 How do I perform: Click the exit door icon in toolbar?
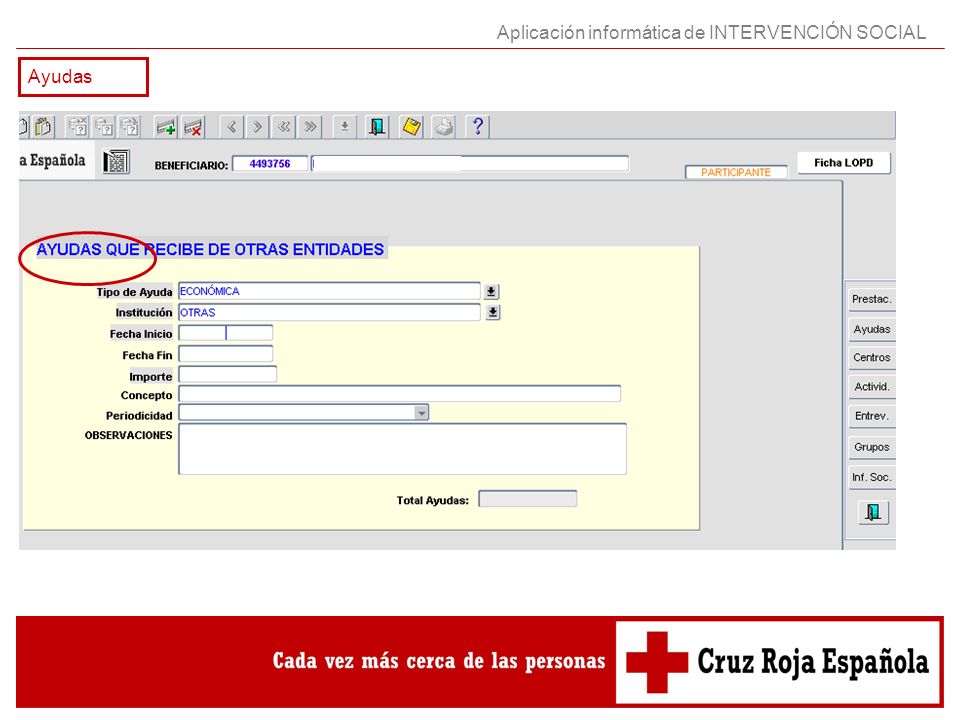coord(377,127)
